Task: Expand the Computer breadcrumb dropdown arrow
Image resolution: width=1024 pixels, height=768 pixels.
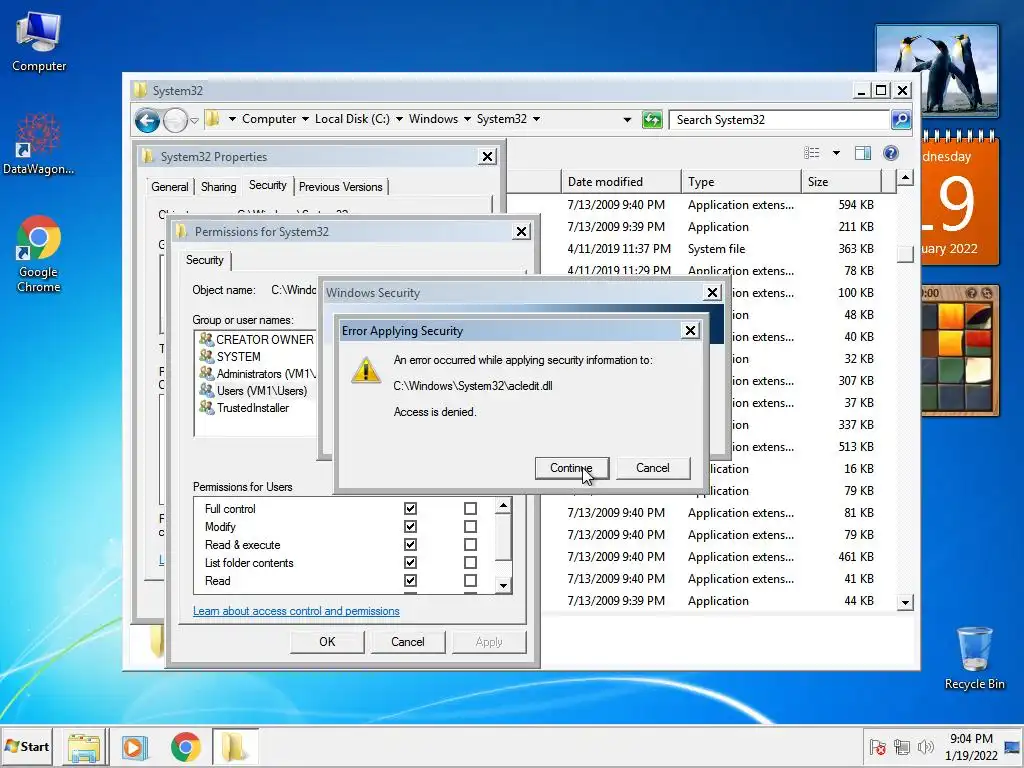Action: (x=305, y=120)
